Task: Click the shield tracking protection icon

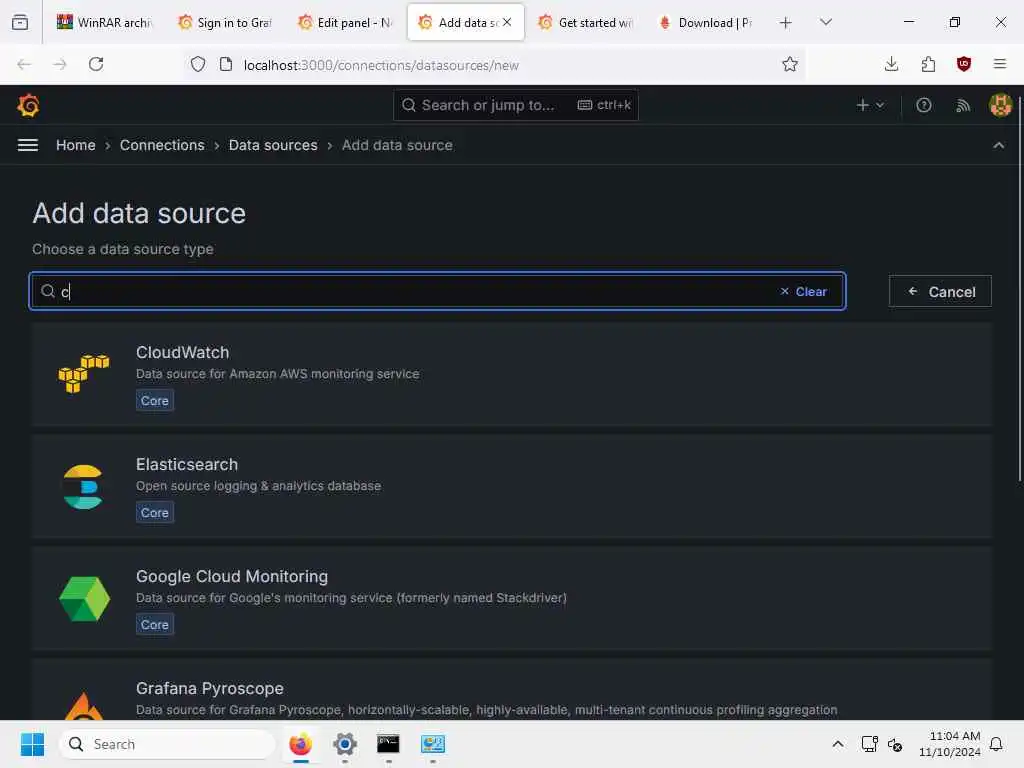Action: coord(198,64)
